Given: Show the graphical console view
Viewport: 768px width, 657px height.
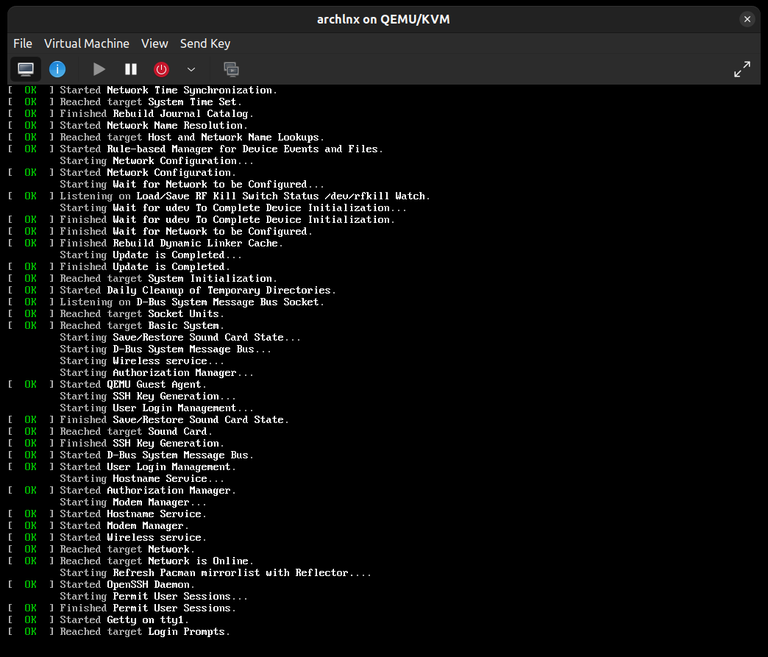Looking at the screenshot, I should pos(25,70).
